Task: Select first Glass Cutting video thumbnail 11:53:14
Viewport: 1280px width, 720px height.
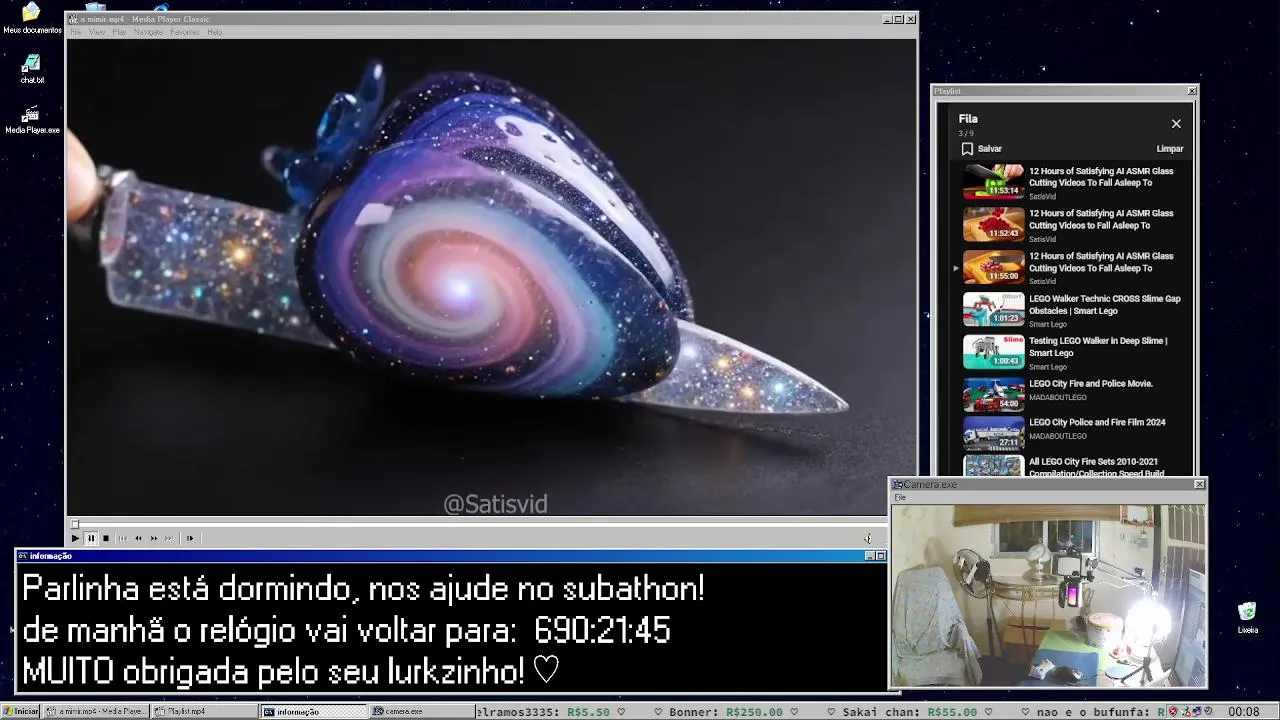Action: pos(993,182)
